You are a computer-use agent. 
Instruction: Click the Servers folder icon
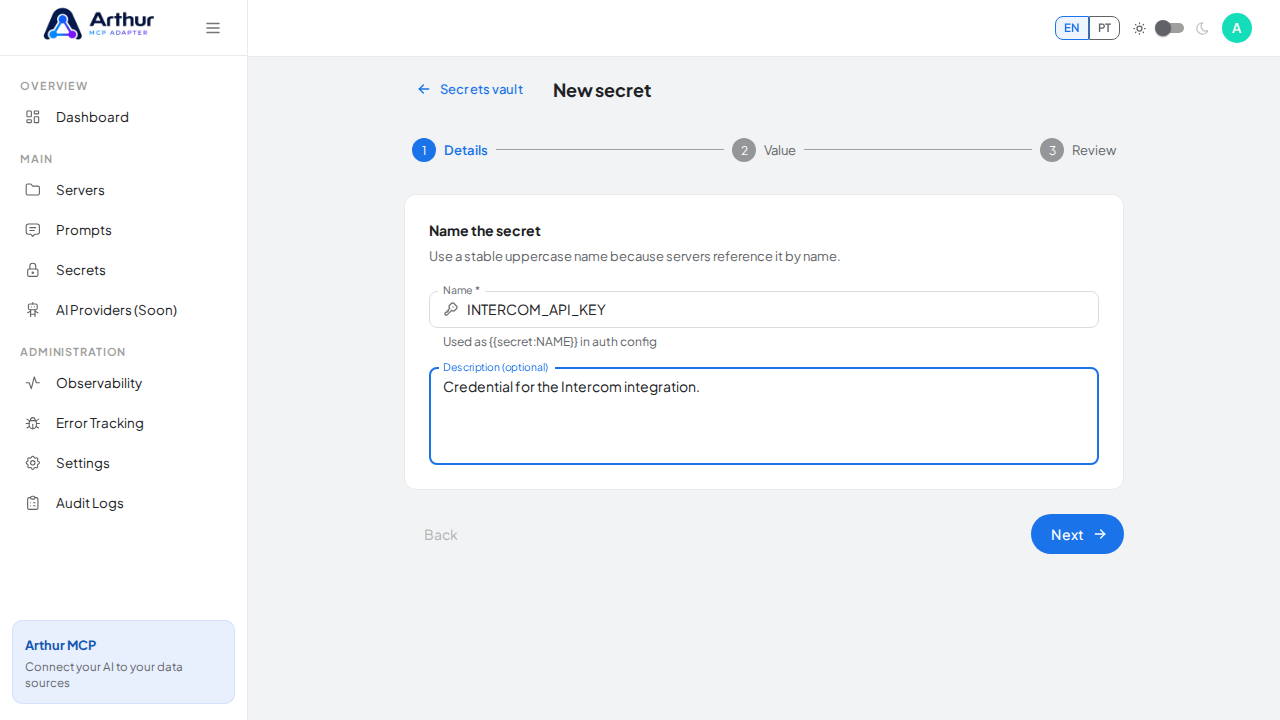[33, 190]
